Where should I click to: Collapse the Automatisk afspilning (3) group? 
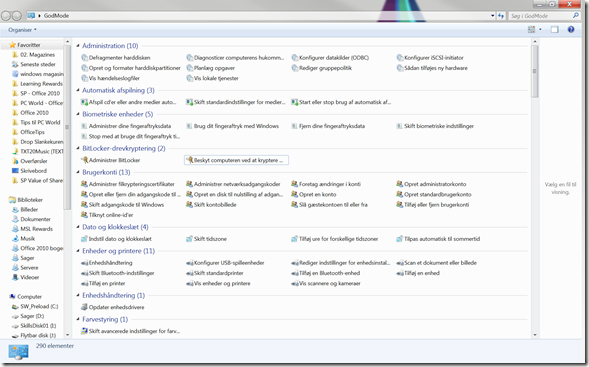[x=78, y=90]
